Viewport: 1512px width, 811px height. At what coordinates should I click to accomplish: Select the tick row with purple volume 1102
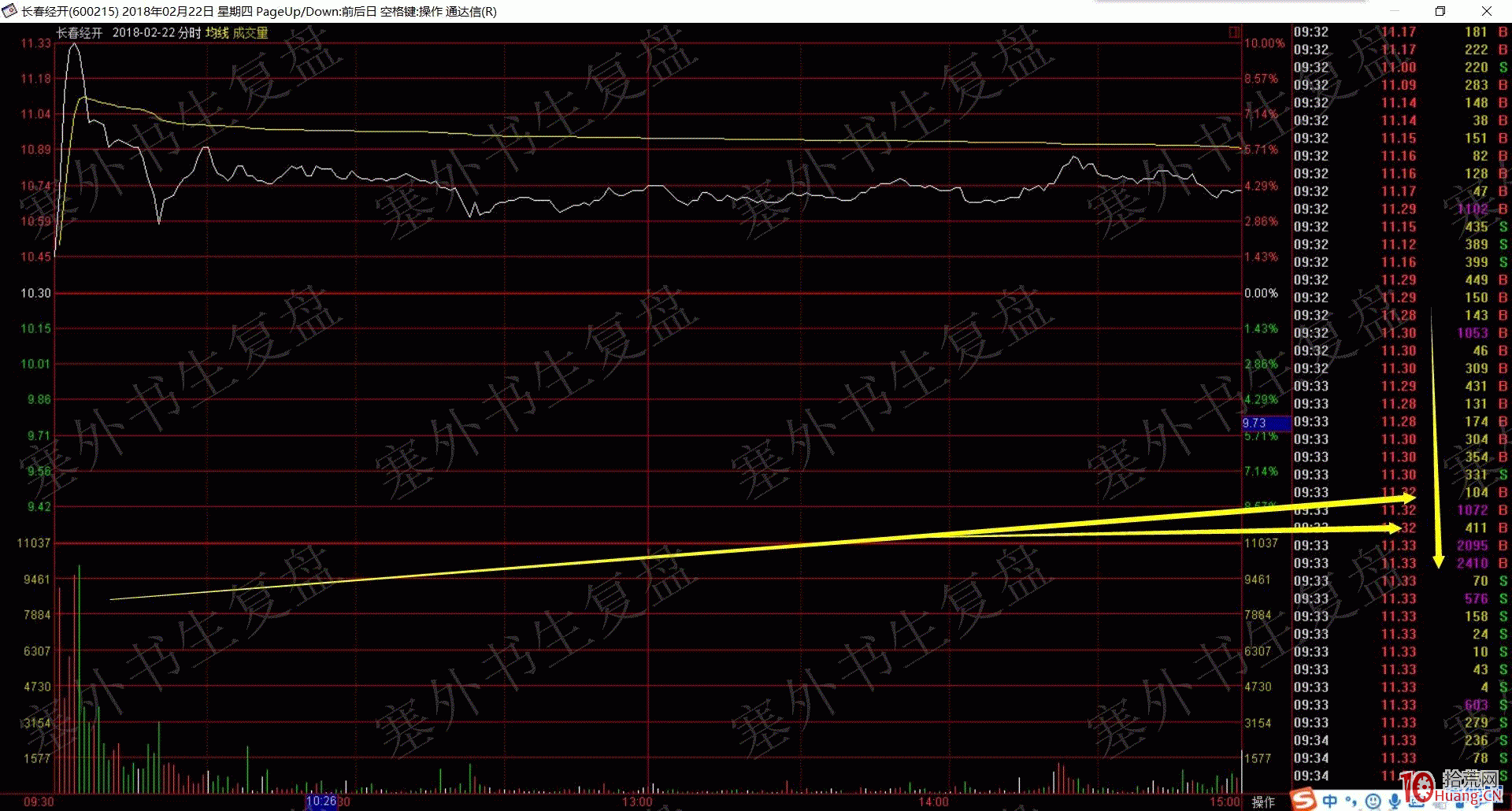click(1400, 209)
